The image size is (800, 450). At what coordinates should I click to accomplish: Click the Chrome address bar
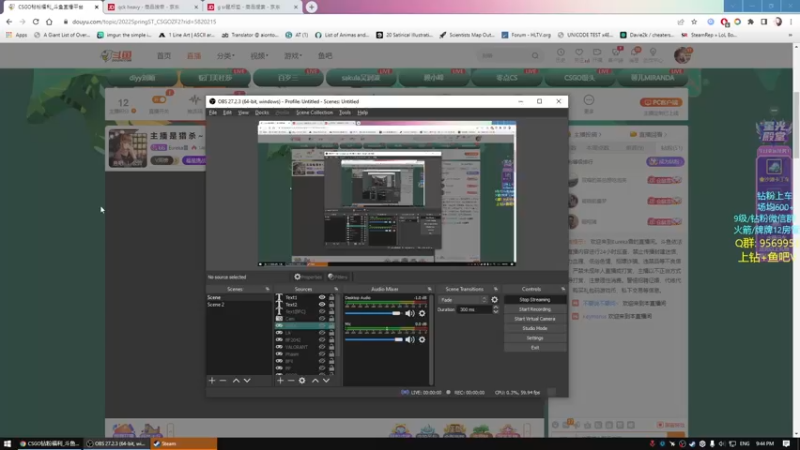pos(367,22)
